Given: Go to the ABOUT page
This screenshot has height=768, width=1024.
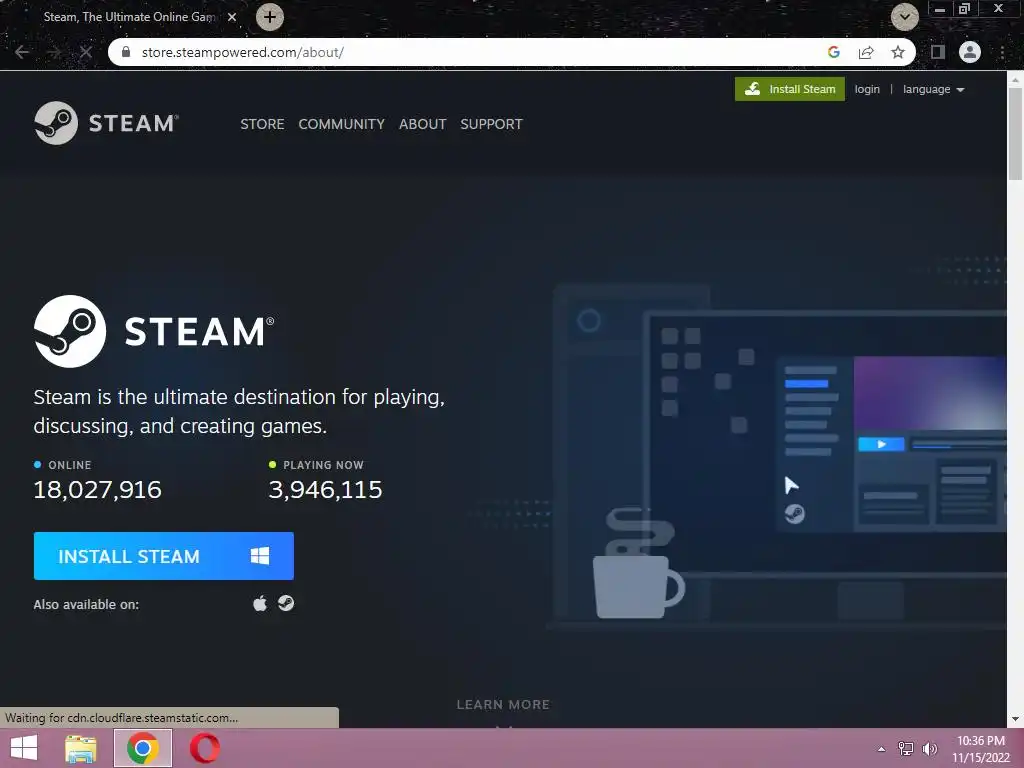Looking at the screenshot, I should pos(423,124).
